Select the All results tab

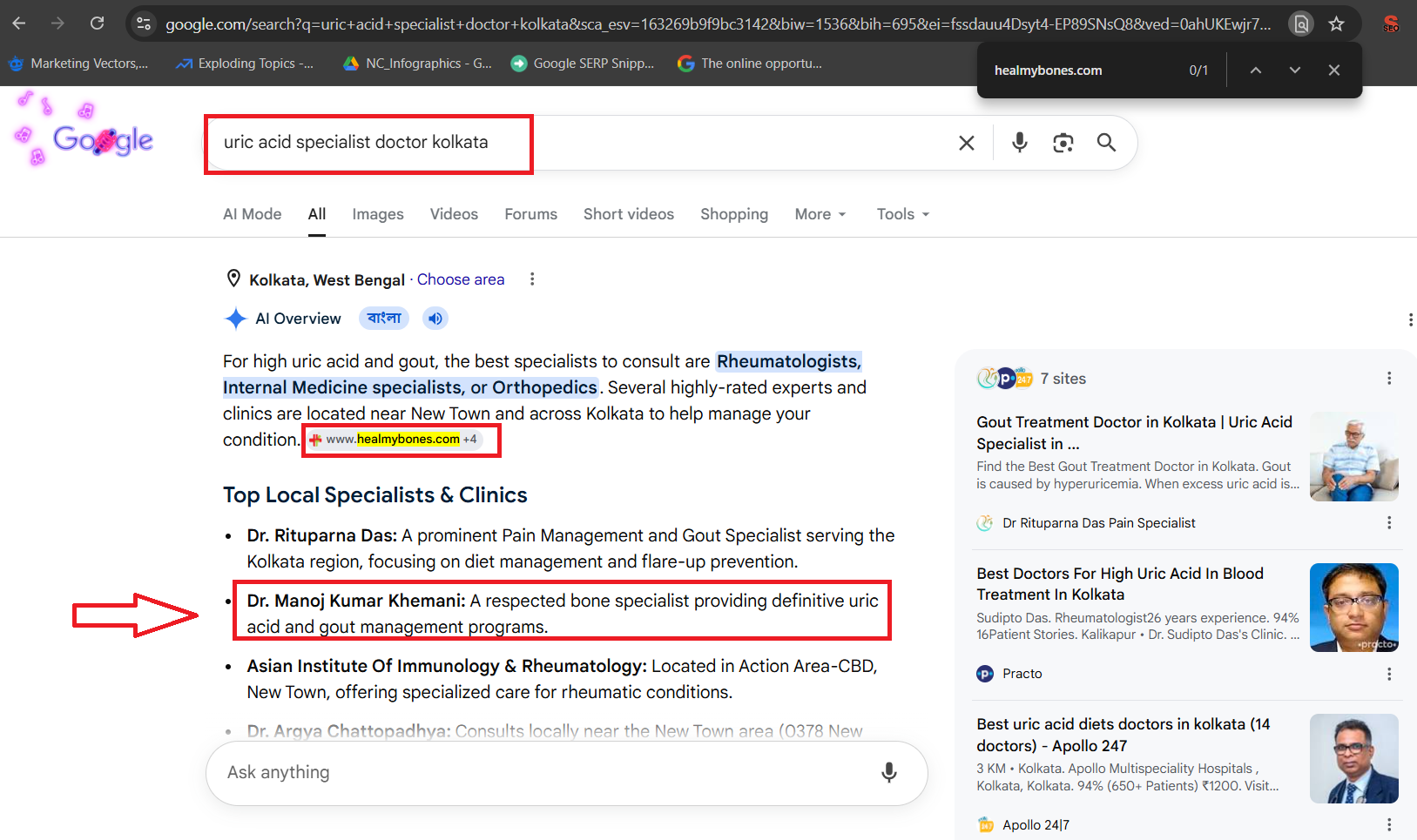coord(317,214)
